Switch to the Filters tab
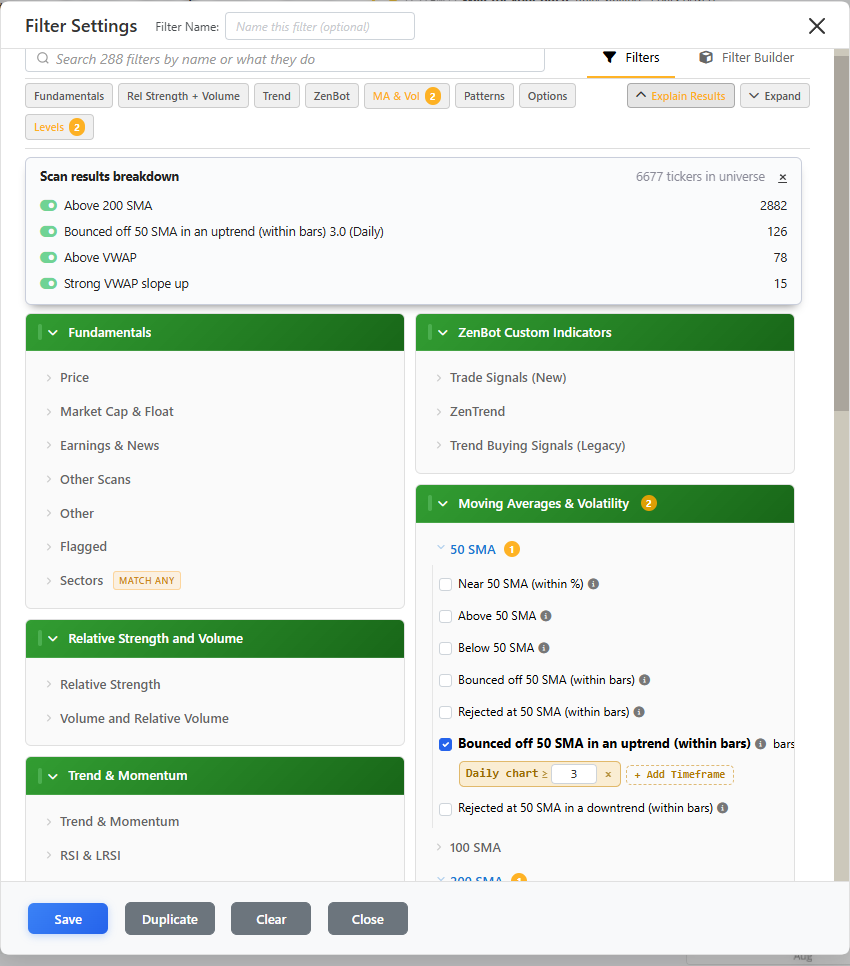This screenshot has height=966, width=850. [631, 58]
